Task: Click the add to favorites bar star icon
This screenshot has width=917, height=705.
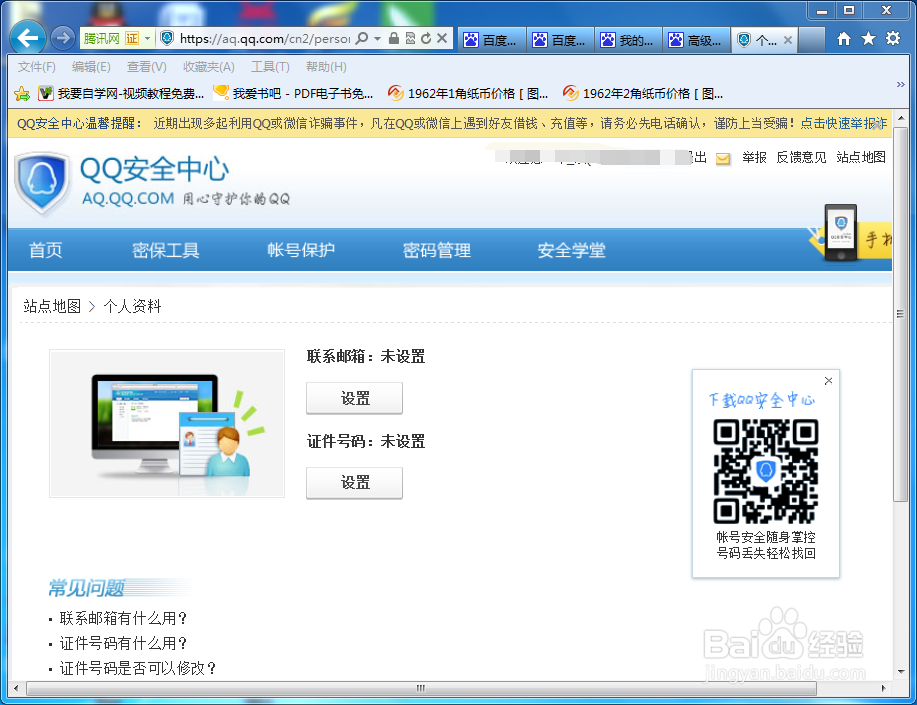Action: [x=22, y=94]
